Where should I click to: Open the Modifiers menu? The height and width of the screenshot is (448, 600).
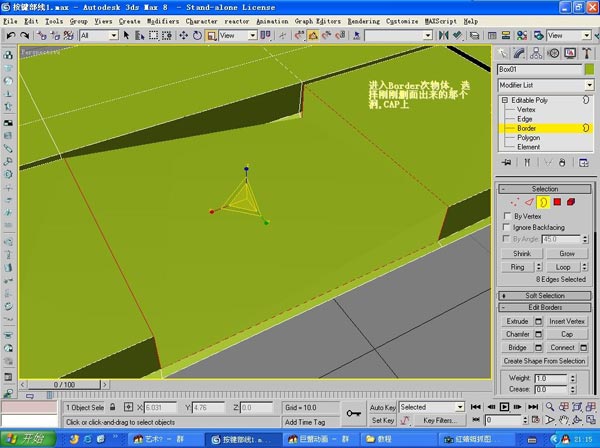[163, 21]
